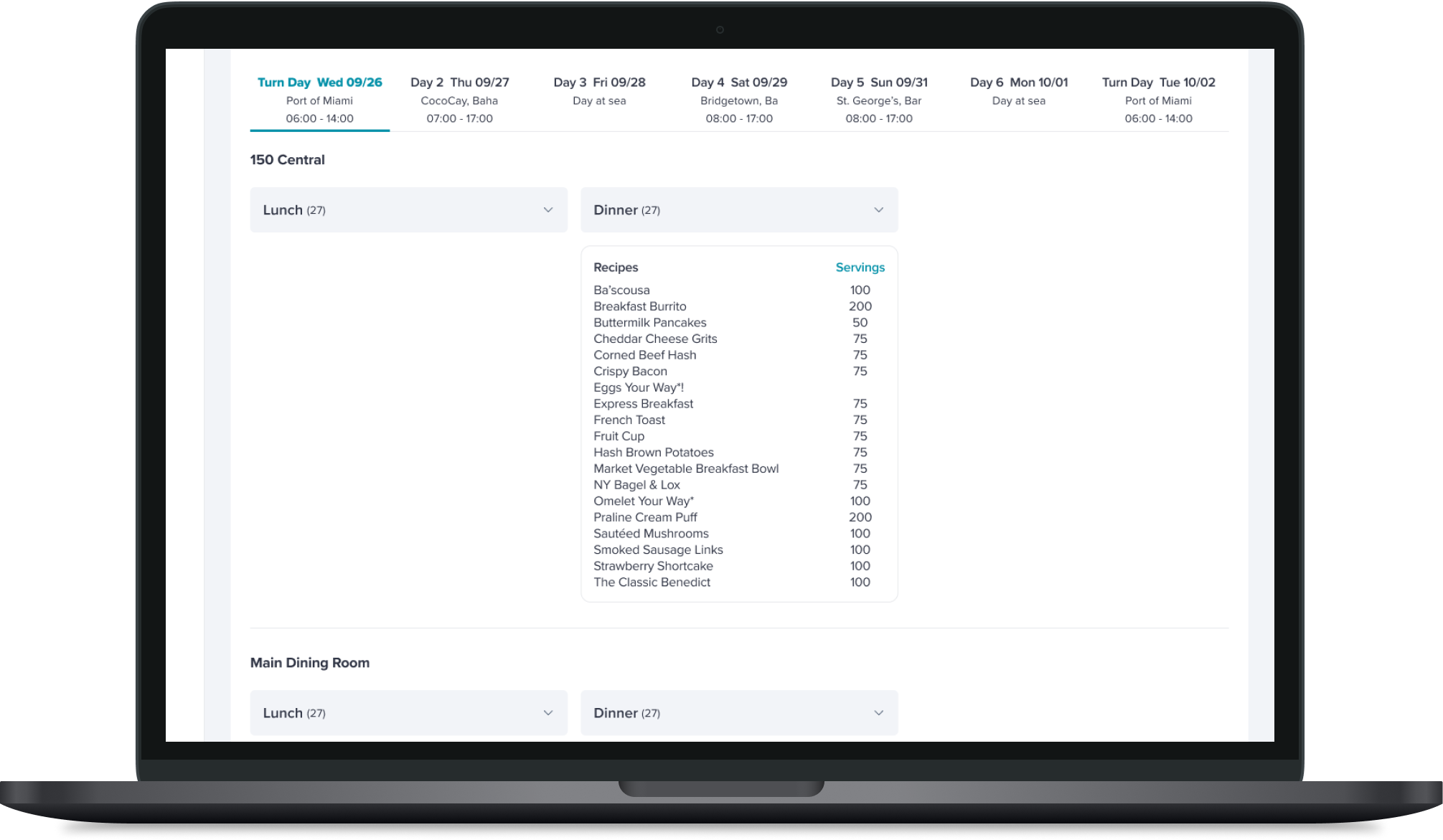
Task: Click the Recipes column header
Action: coord(616,268)
